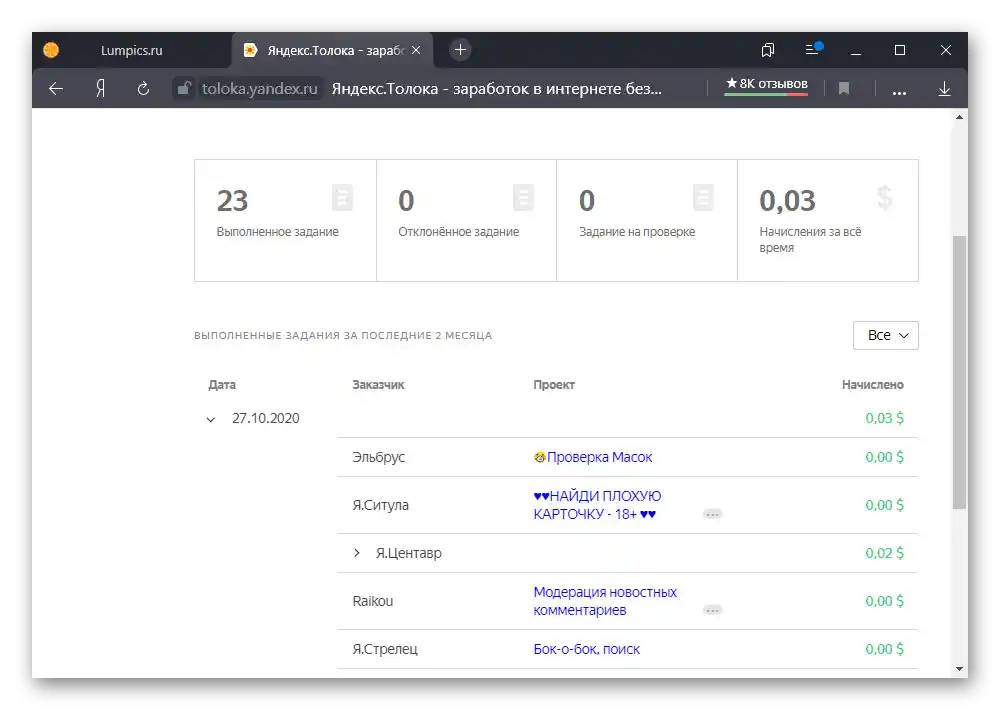
Task: Click document icon on Задание на проверке card
Action: click(703, 197)
